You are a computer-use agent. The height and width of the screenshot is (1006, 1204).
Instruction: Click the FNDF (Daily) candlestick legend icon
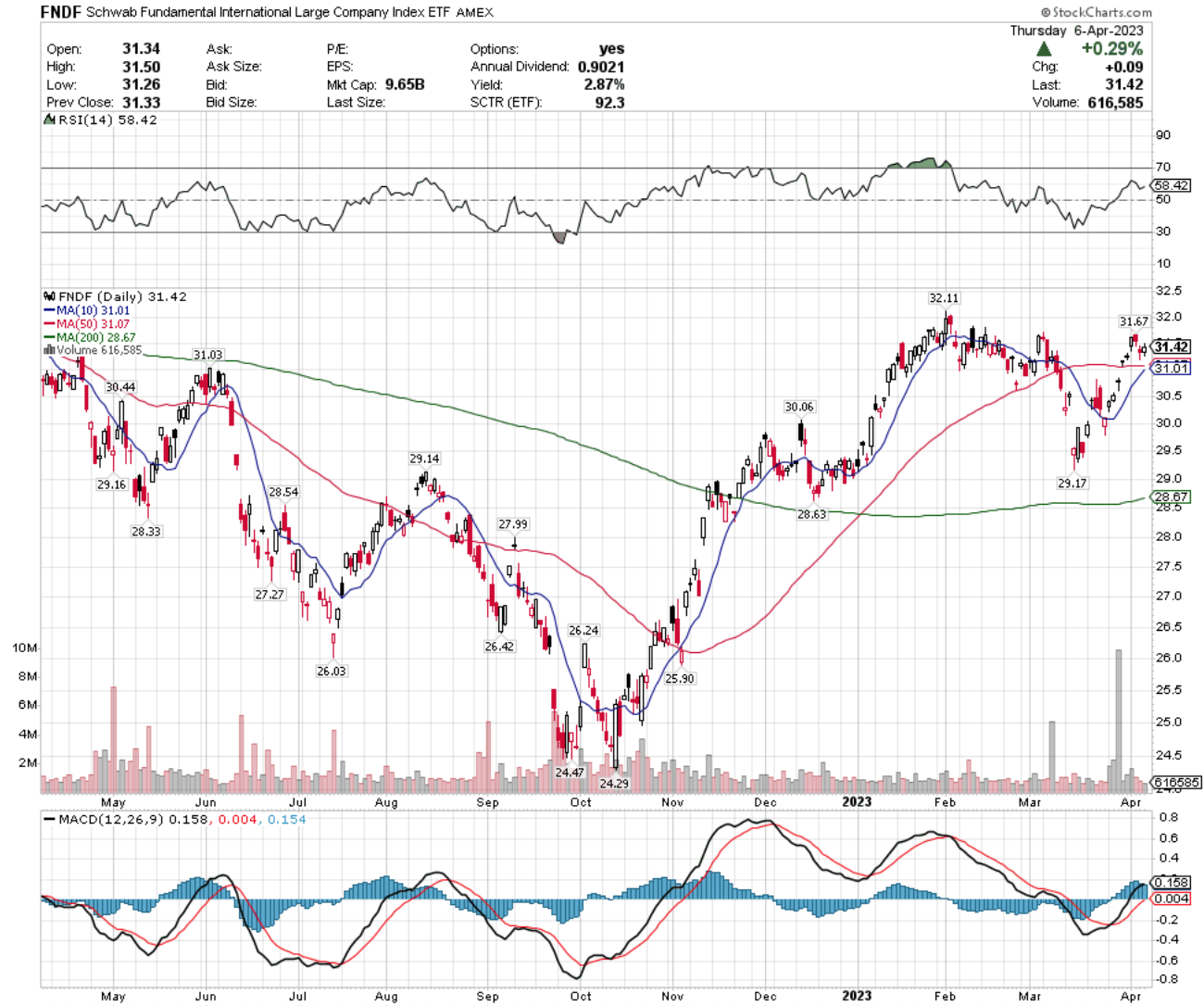pos(49,297)
